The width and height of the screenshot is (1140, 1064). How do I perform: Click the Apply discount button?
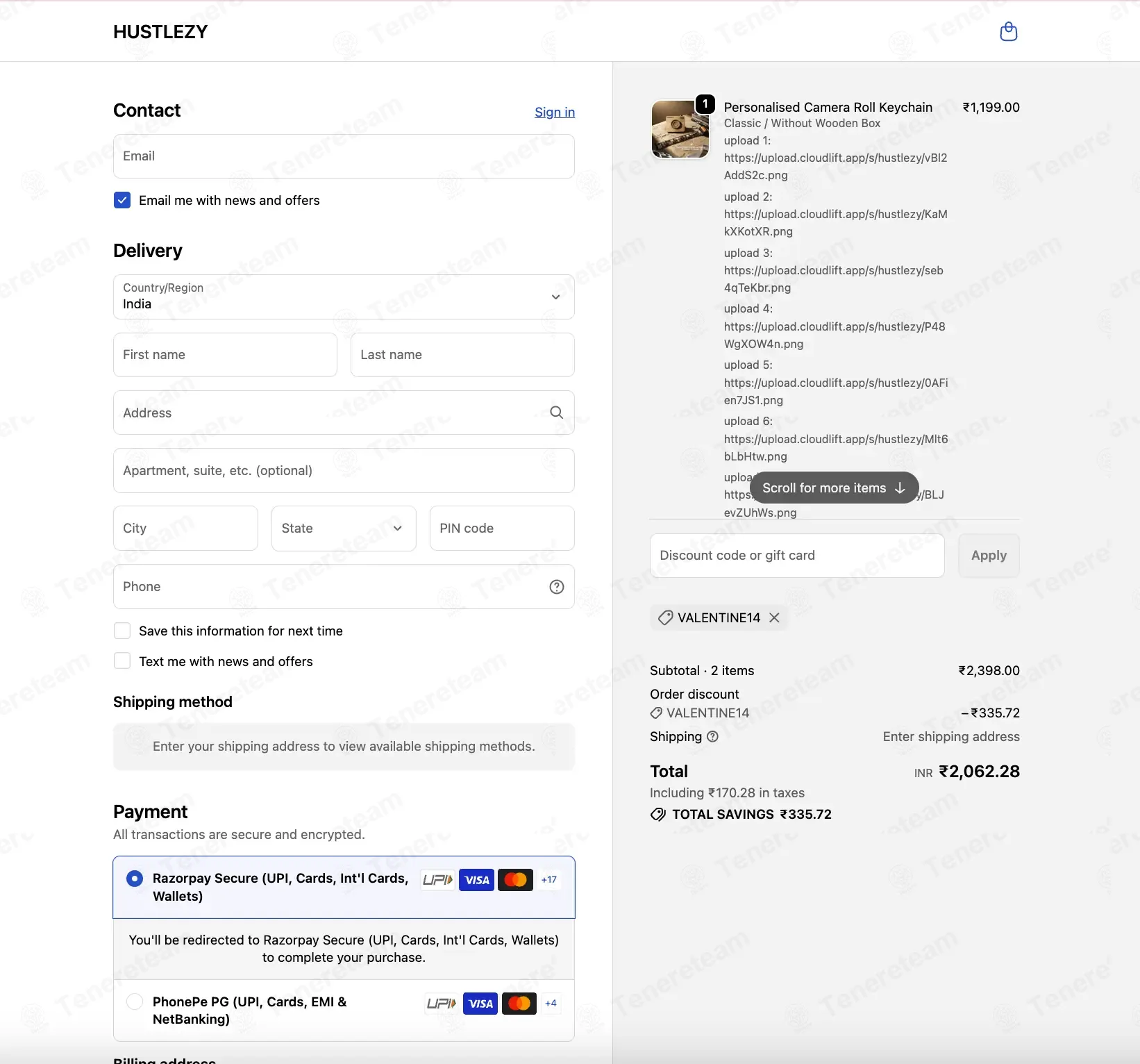pos(989,556)
